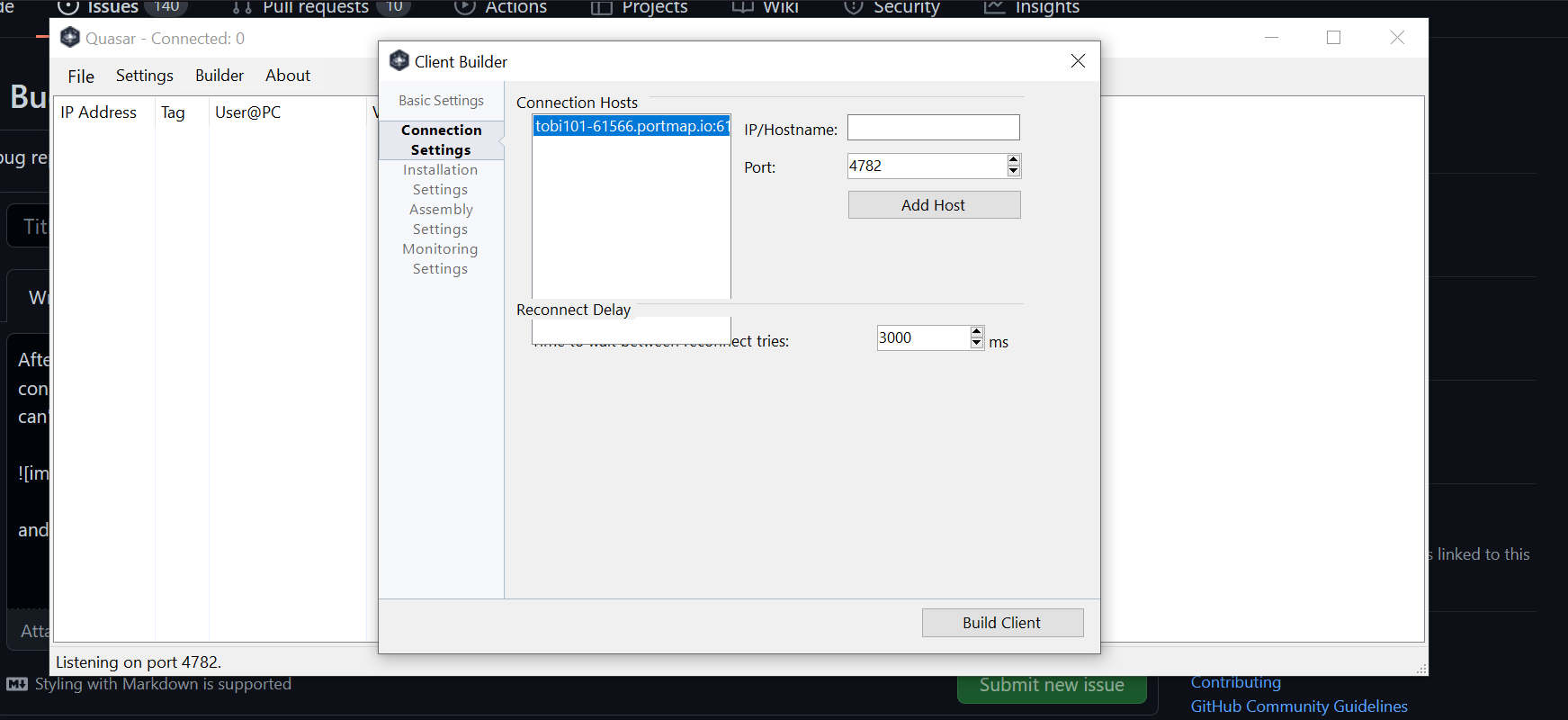Image resolution: width=1568 pixels, height=720 pixels.
Task: Open the GitHub Actions tab
Action: point(501,7)
